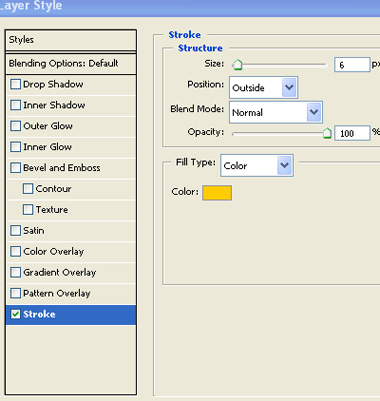Check the Color Overlay box
The width and height of the screenshot is (380, 401).
(15, 251)
